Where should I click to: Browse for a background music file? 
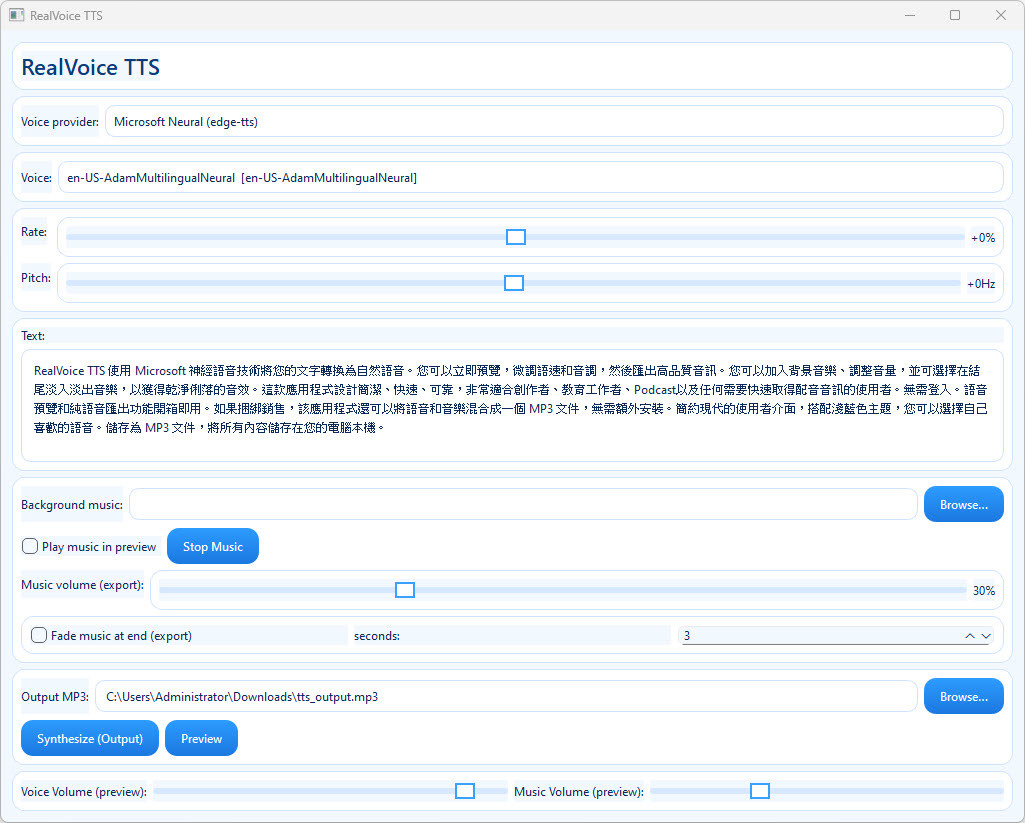963,505
